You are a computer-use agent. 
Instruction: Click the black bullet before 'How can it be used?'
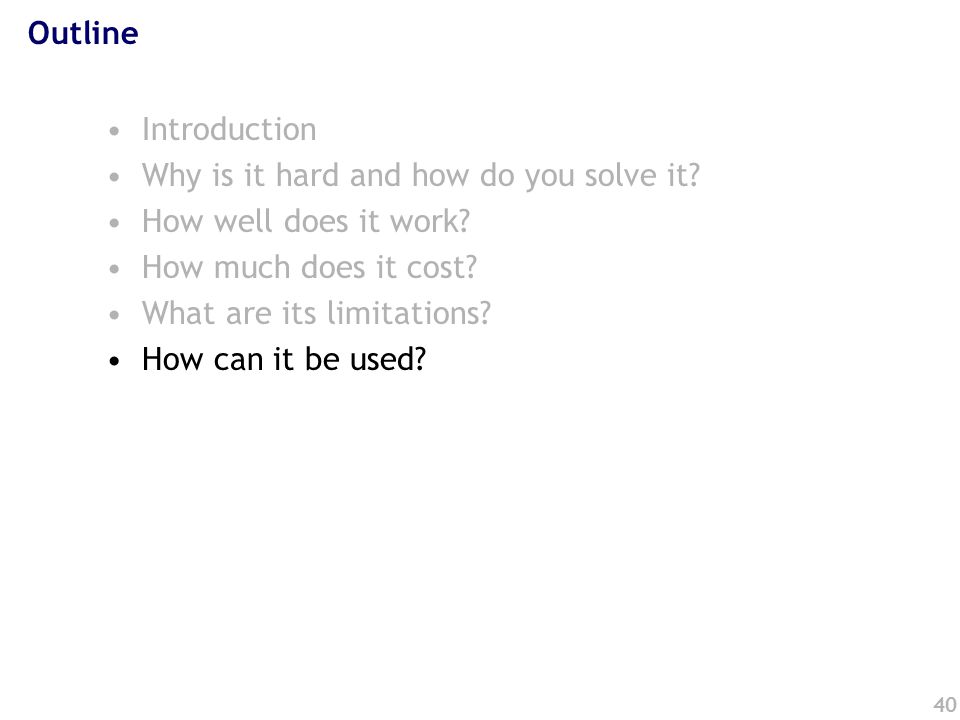(x=114, y=361)
